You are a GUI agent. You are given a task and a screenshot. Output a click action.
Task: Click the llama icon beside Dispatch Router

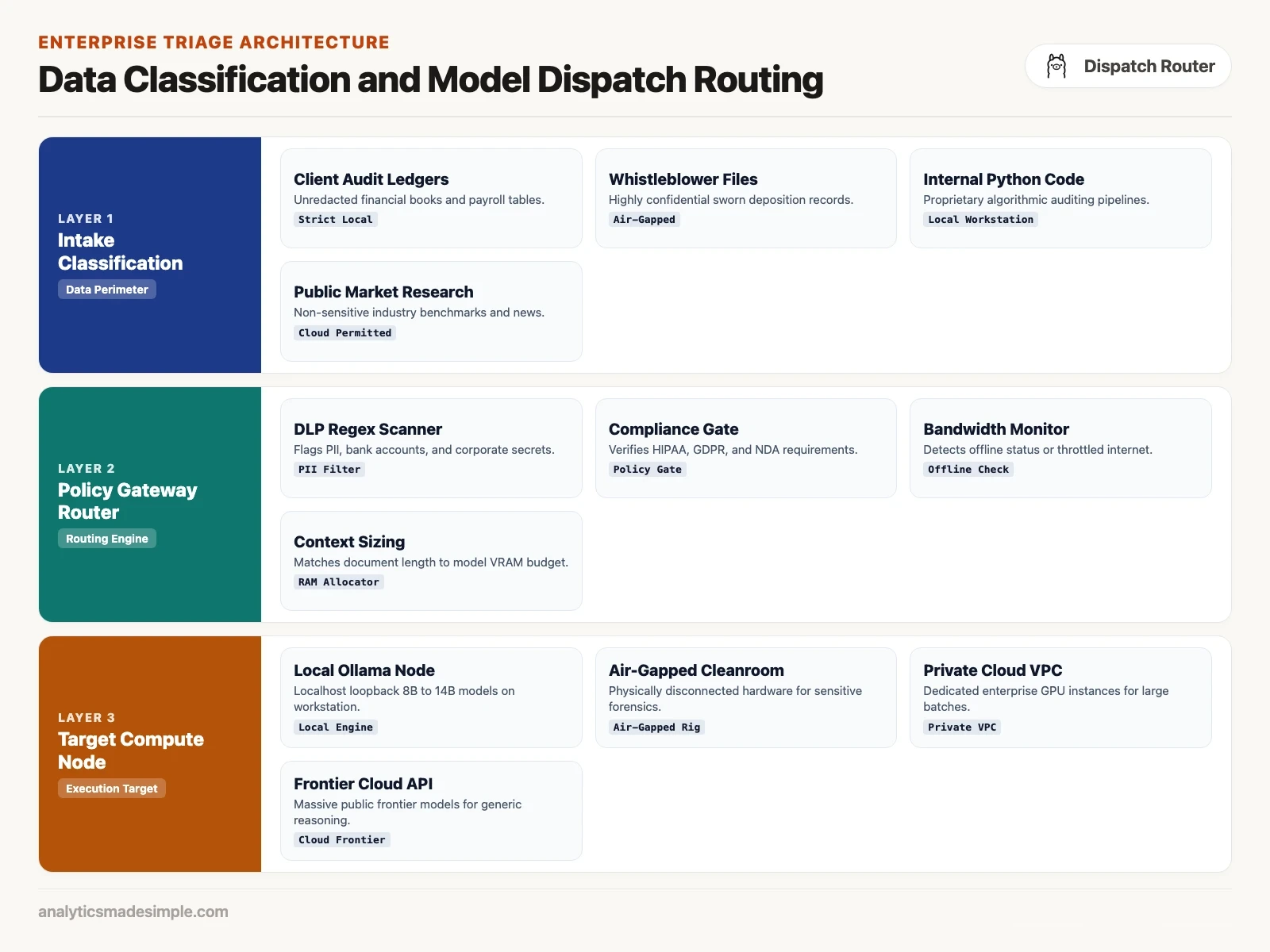(1056, 66)
